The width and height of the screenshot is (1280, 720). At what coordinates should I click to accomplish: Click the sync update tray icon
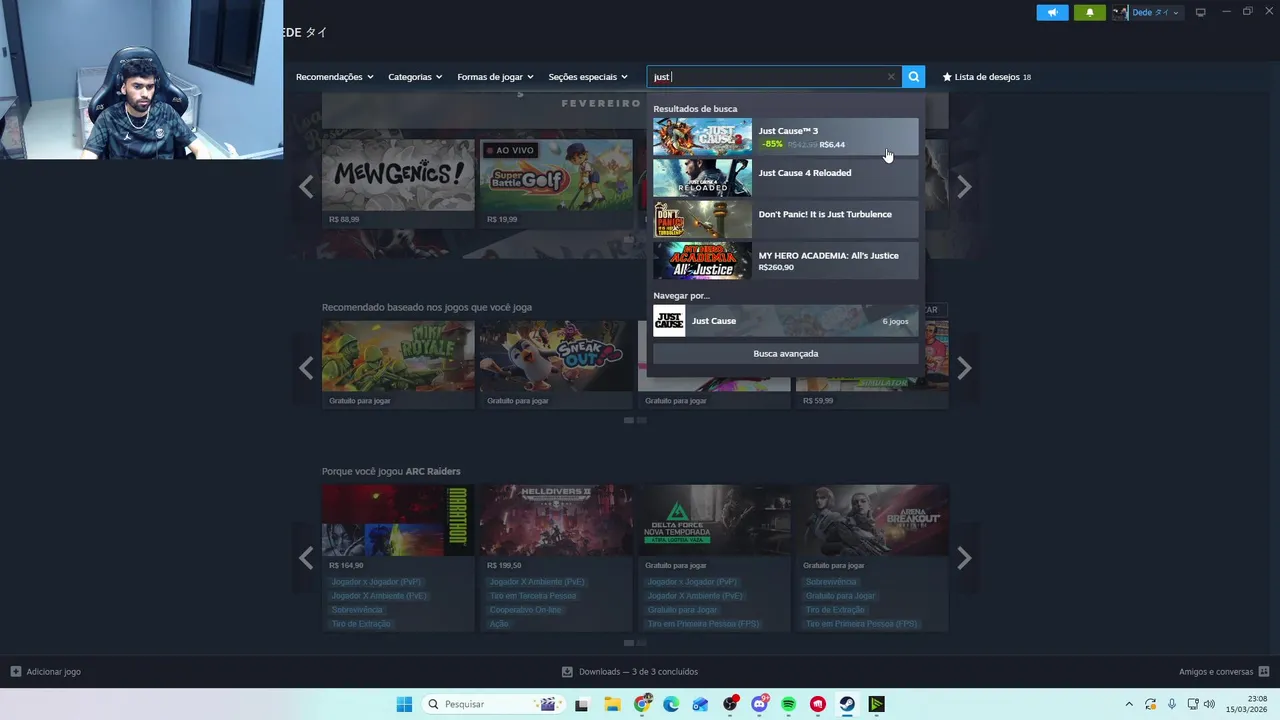click(1151, 704)
